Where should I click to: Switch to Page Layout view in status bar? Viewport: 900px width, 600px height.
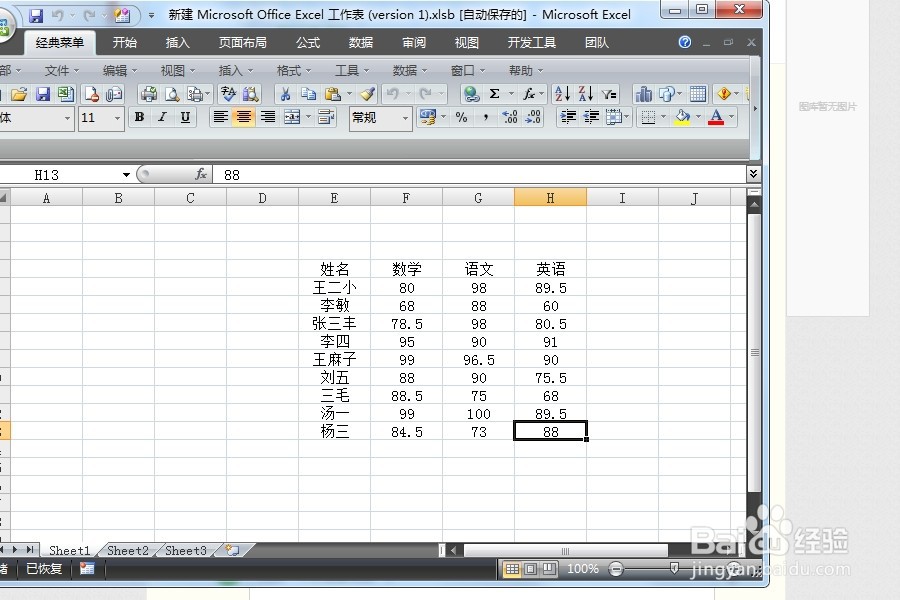pos(531,569)
